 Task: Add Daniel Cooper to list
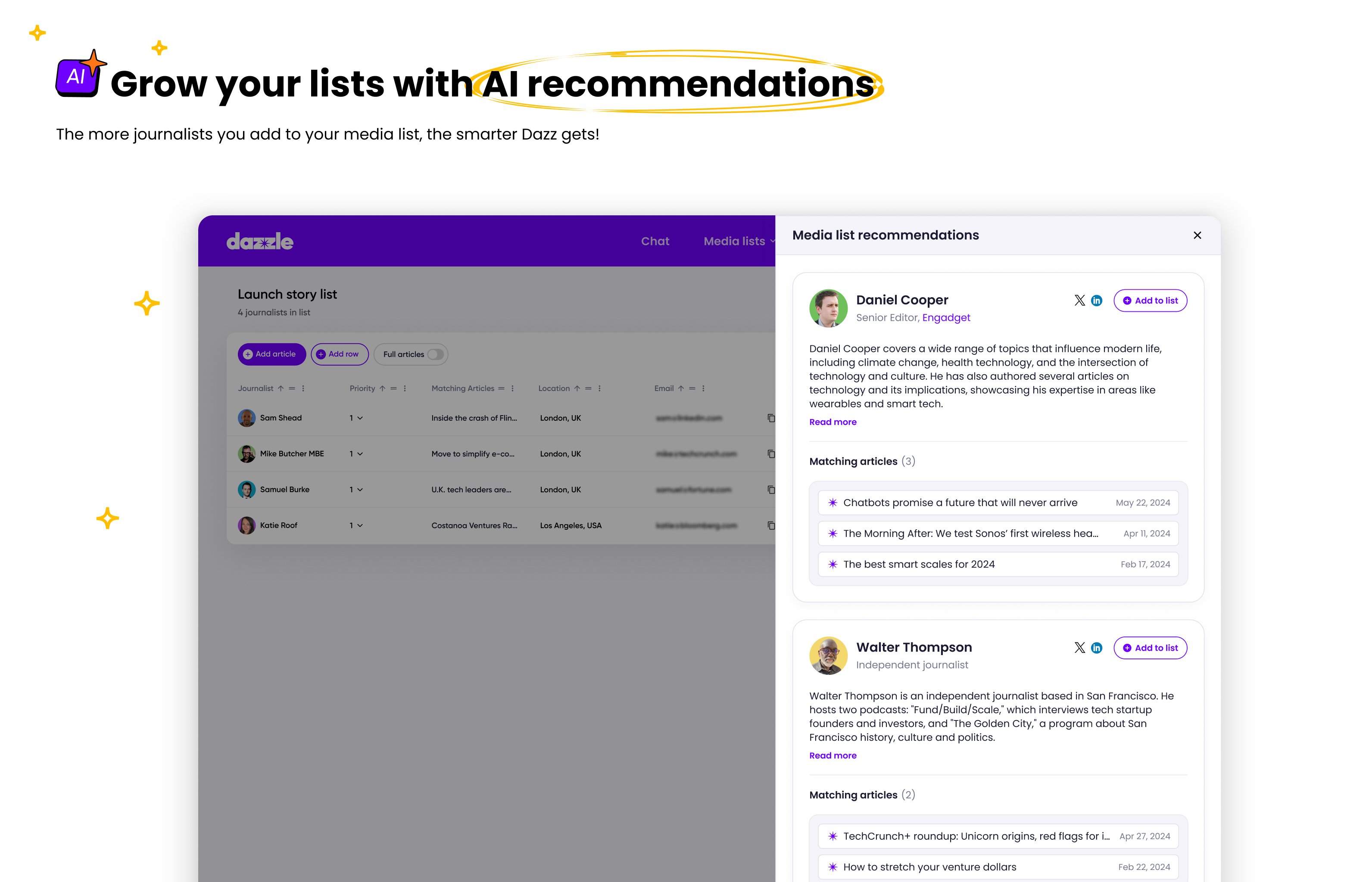(1150, 300)
